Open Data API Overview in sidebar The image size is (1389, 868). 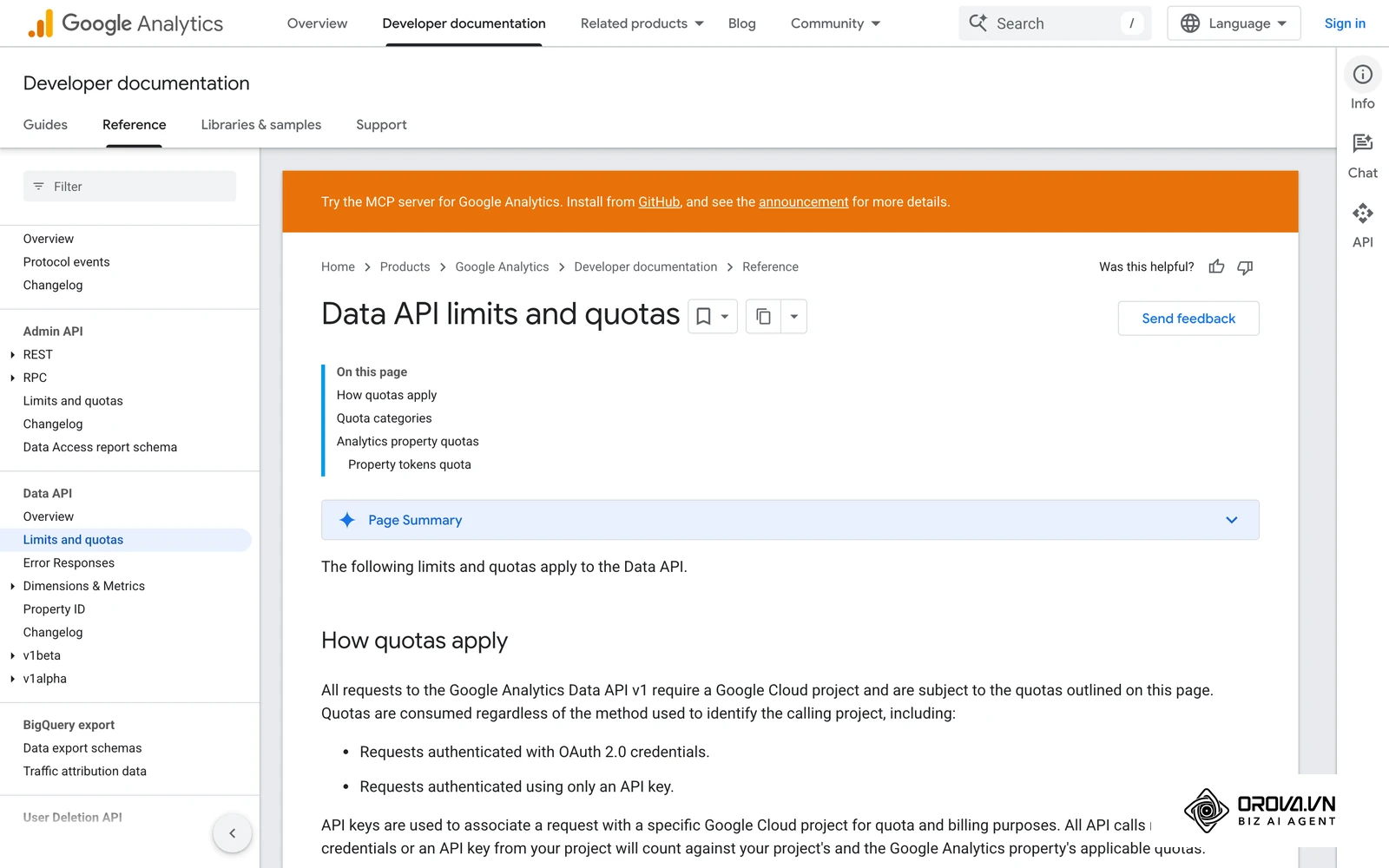click(x=49, y=516)
